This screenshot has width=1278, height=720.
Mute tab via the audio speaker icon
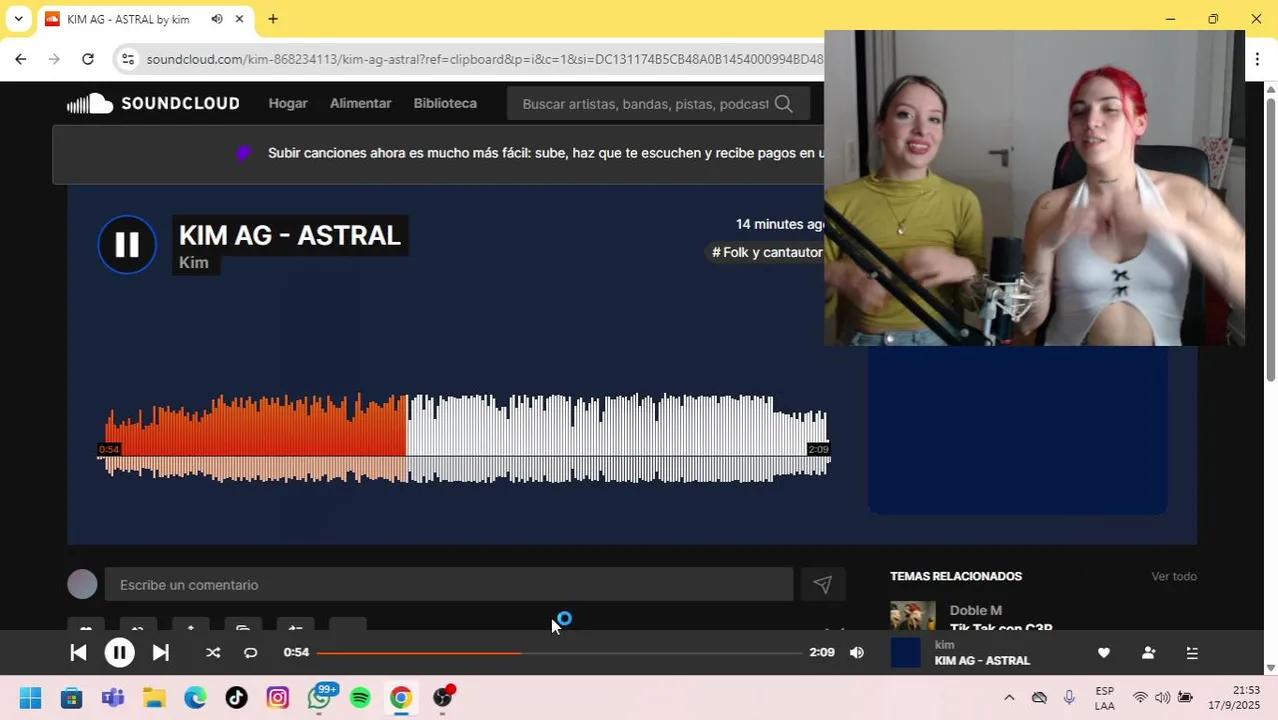[217, 19]
